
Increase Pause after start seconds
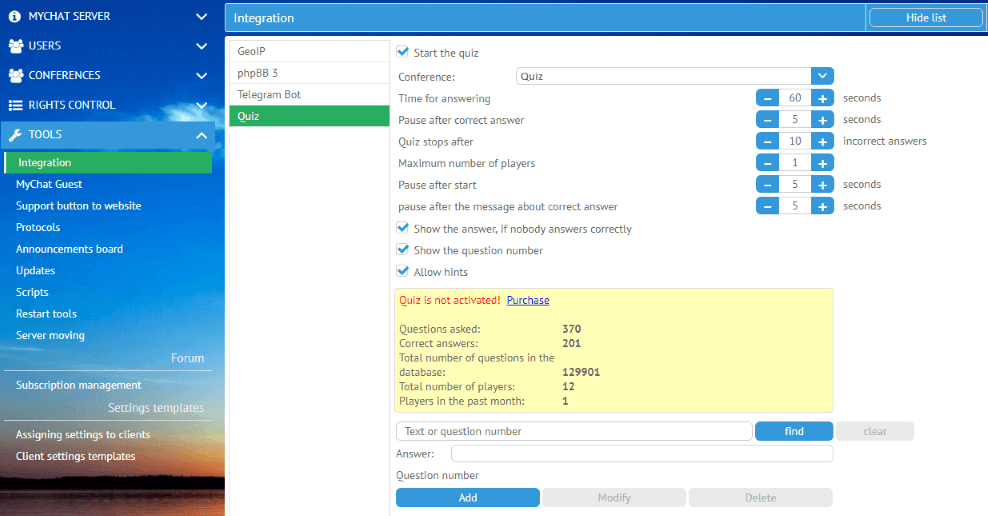click(822, 185)
